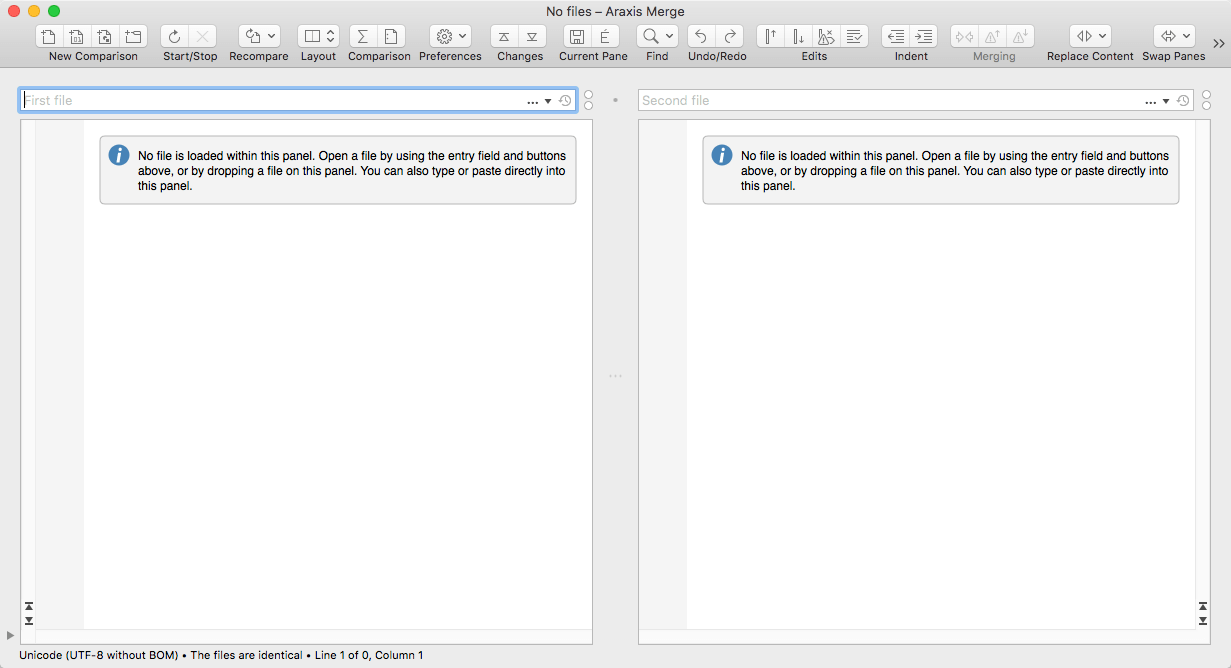Show first file history clock

click(565, 101)
